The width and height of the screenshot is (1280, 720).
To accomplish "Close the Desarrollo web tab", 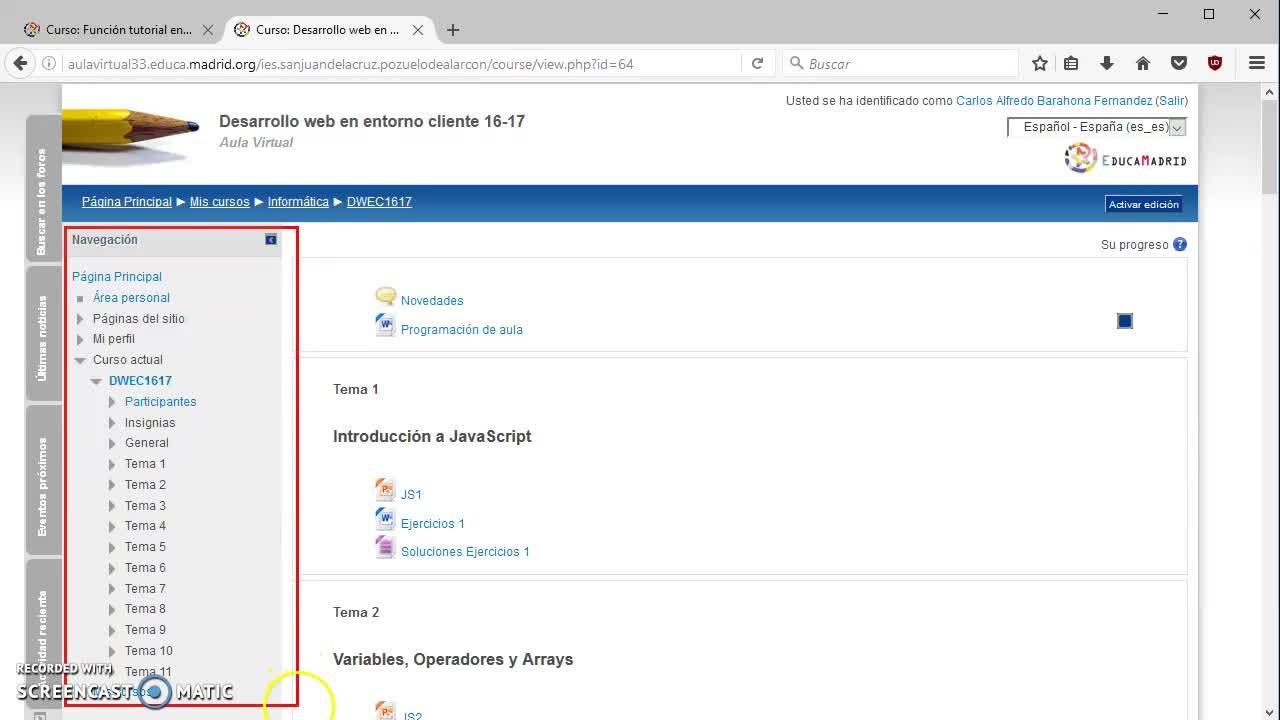I will 418,30.
